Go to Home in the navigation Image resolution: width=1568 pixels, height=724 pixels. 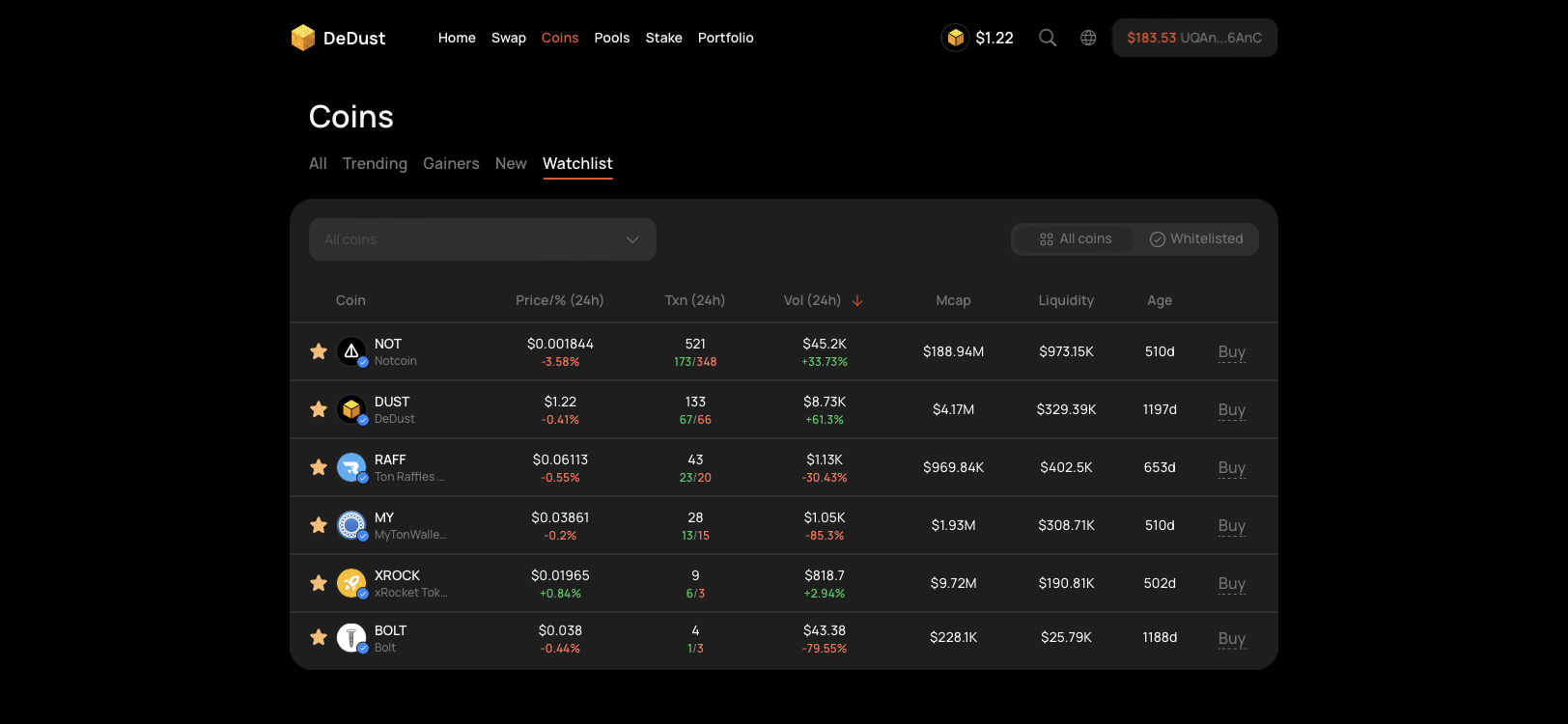(457, 38)
